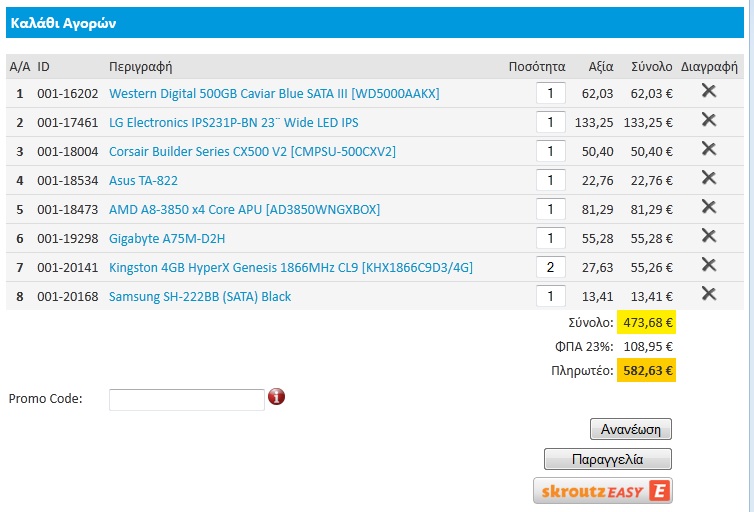Image resolution: width=754 pixels, height=512 pixels.
Task: Open LG Electronics IPS231P-BN product link
Action: point(234,123)
